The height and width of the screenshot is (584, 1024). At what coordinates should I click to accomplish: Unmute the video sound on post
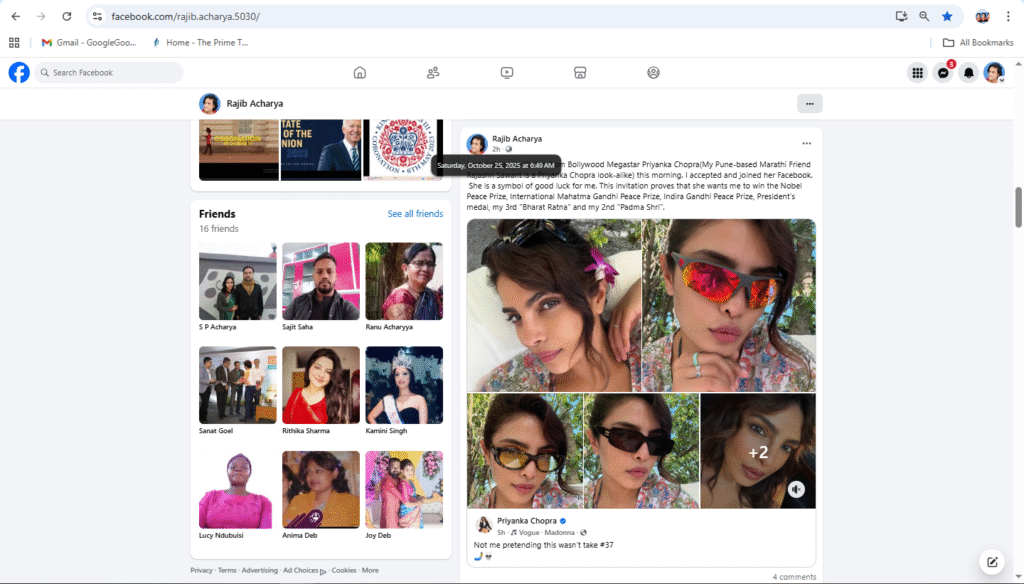[796, 489]
